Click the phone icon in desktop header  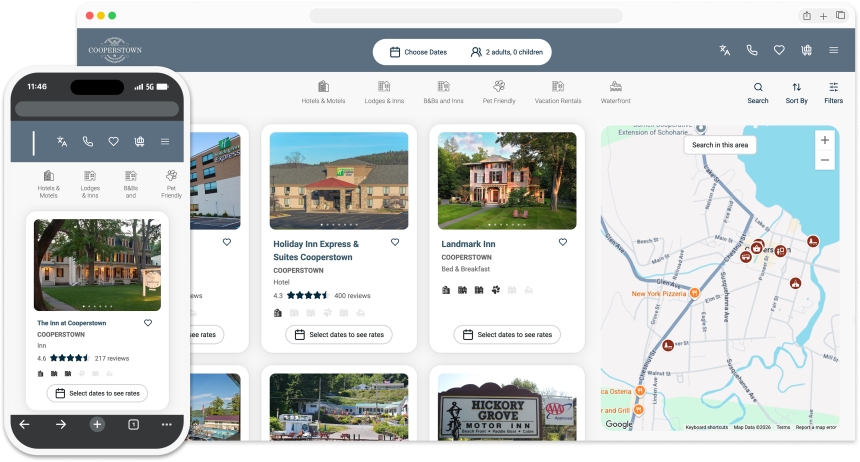click(752, 50)
